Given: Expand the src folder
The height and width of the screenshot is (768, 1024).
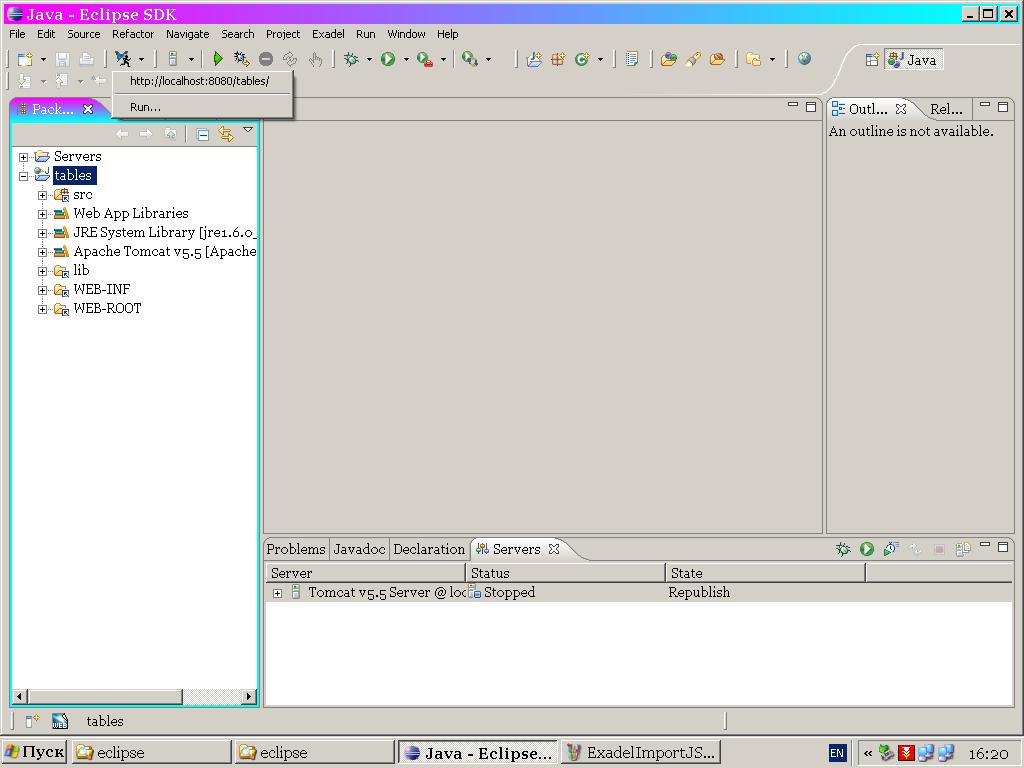Looking at the screenshot, I should [42, 195].
